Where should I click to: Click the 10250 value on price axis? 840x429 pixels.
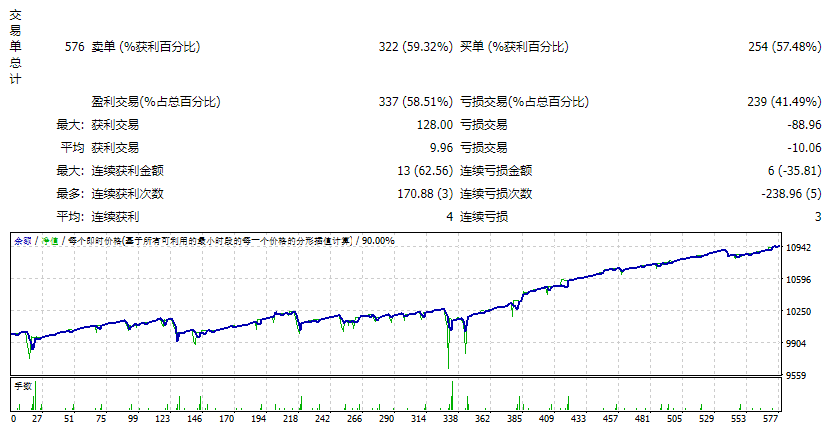click(x=798, y=312)
